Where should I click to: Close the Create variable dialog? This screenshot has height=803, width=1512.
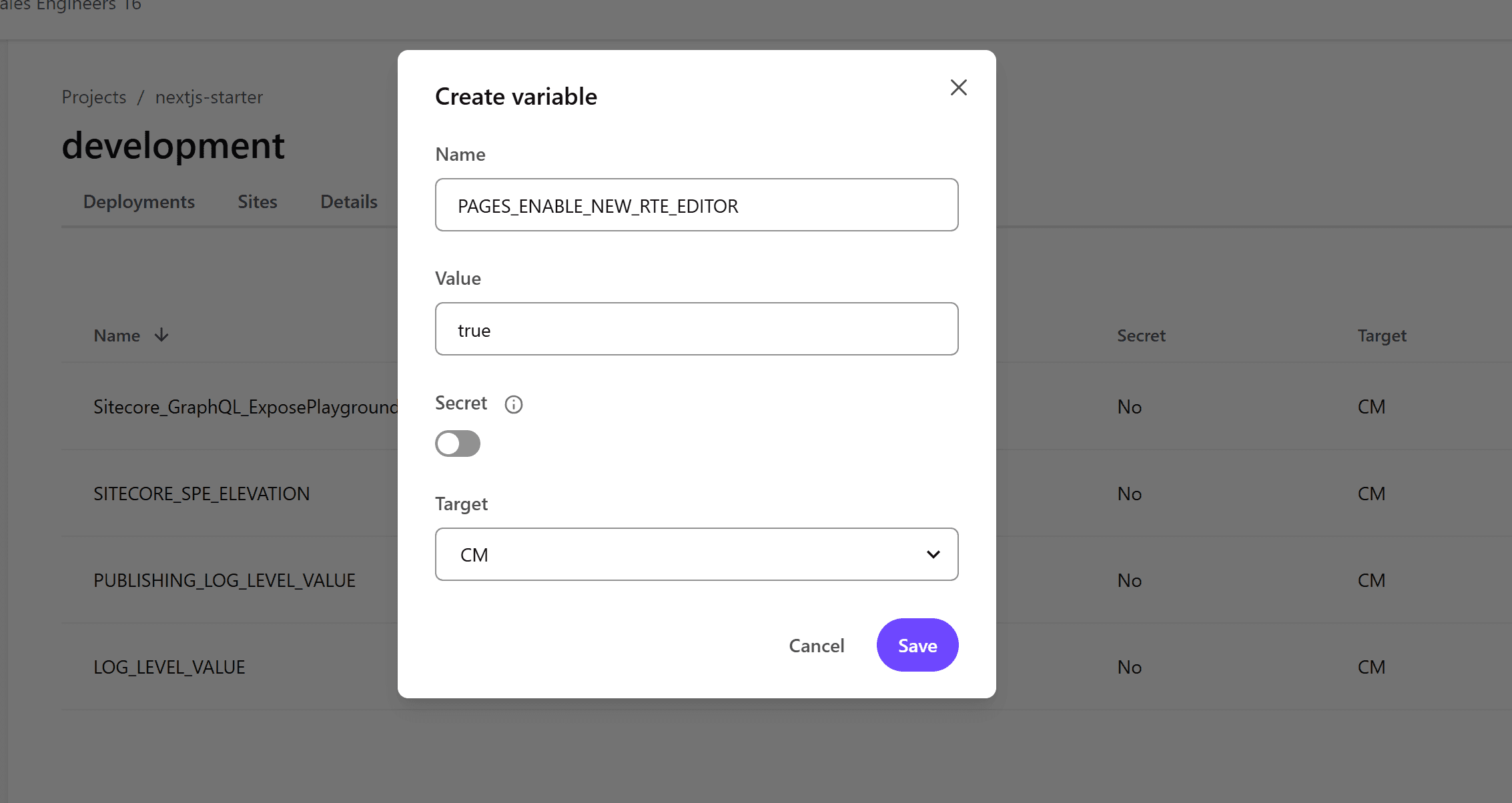tap(958, 87)
